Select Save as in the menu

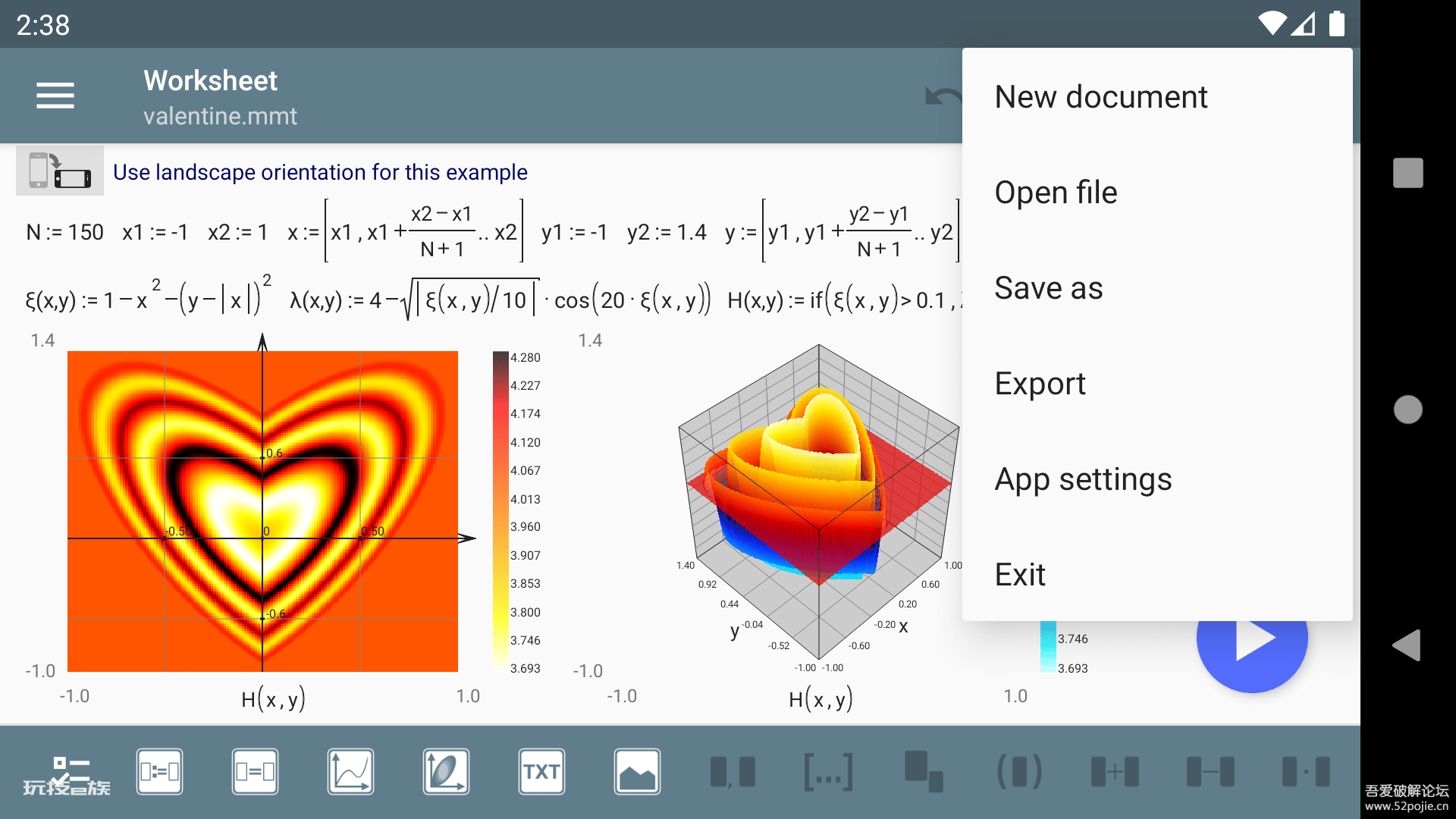tap(1157, 288)
